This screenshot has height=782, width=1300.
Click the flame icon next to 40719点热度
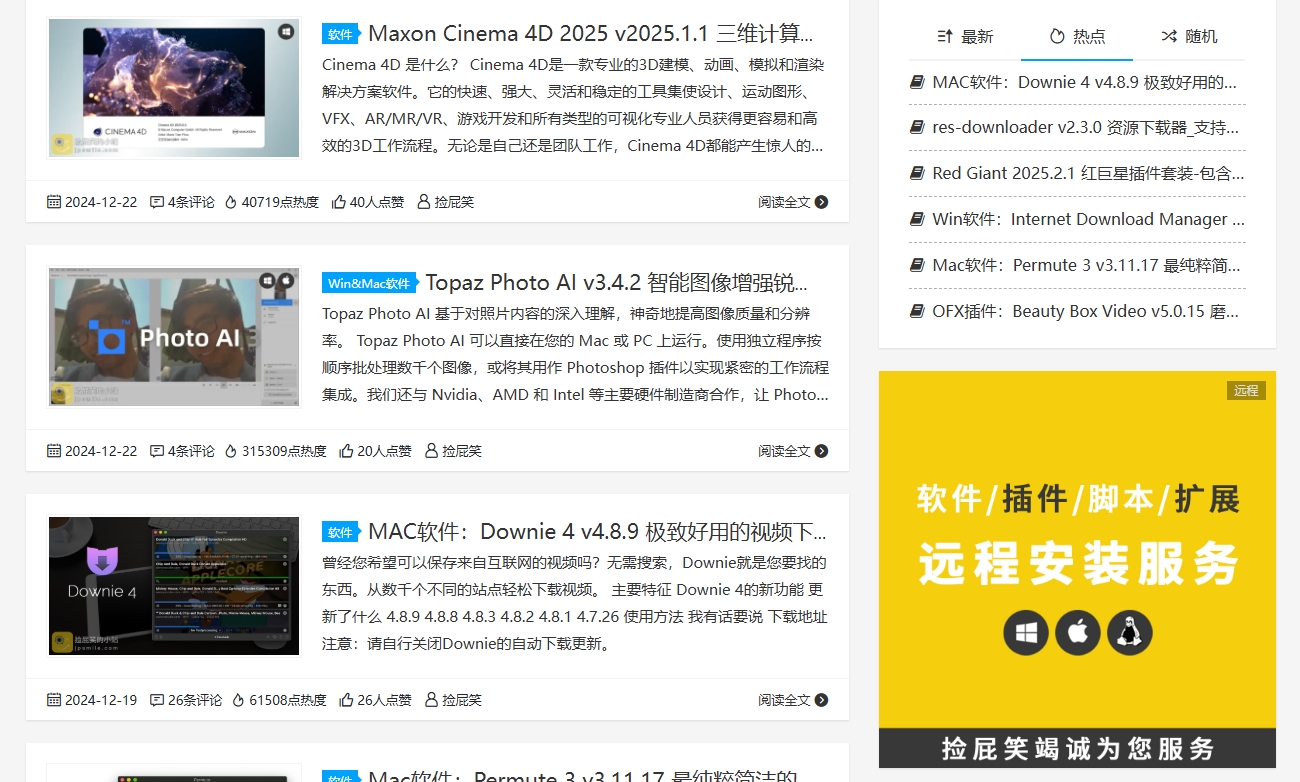pos(231,202)
